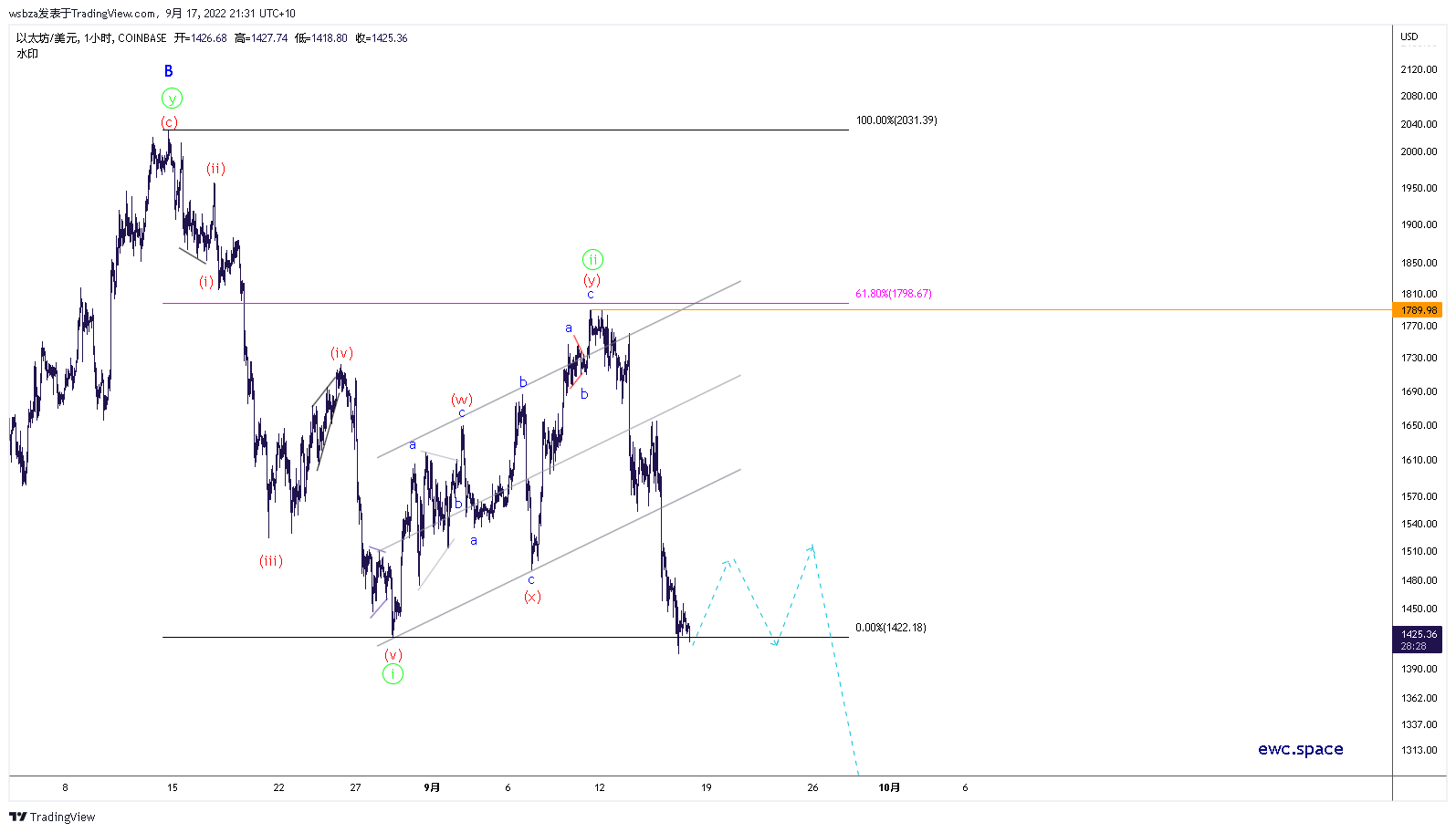Click the 低=1418.80 low value

(x=321, y=38)
